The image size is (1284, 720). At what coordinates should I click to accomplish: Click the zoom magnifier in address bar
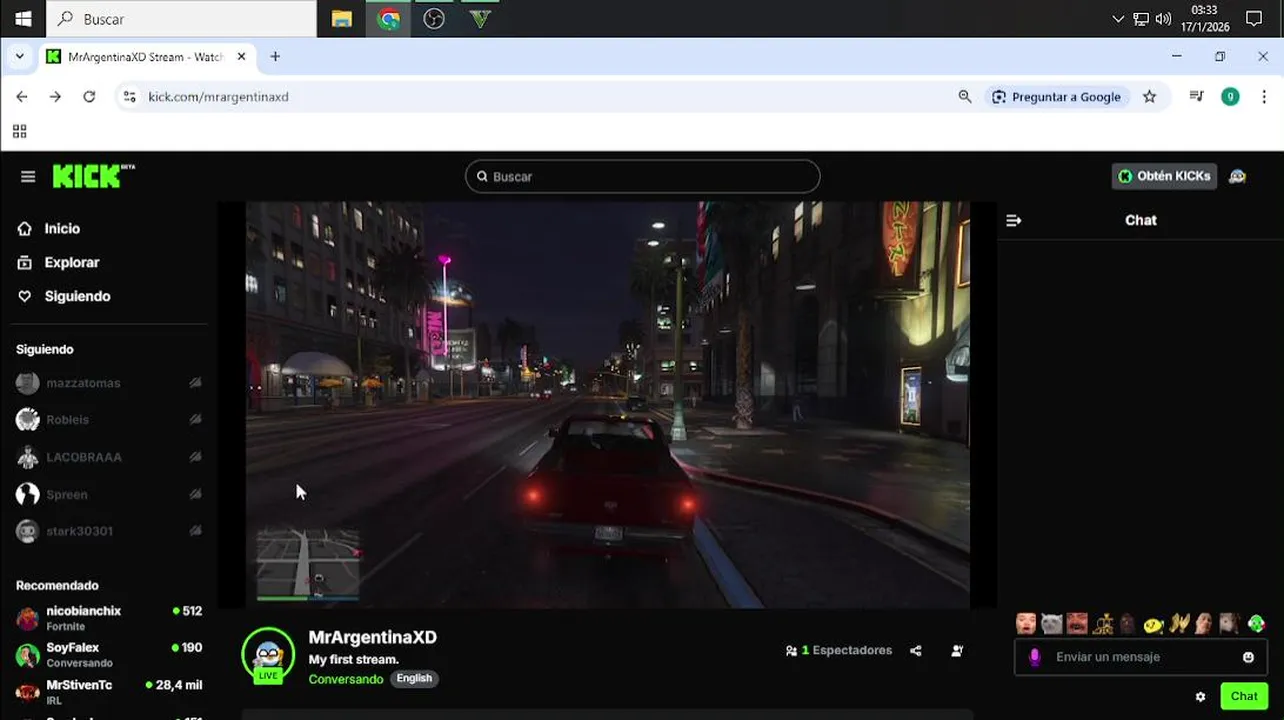coord(965,97)
